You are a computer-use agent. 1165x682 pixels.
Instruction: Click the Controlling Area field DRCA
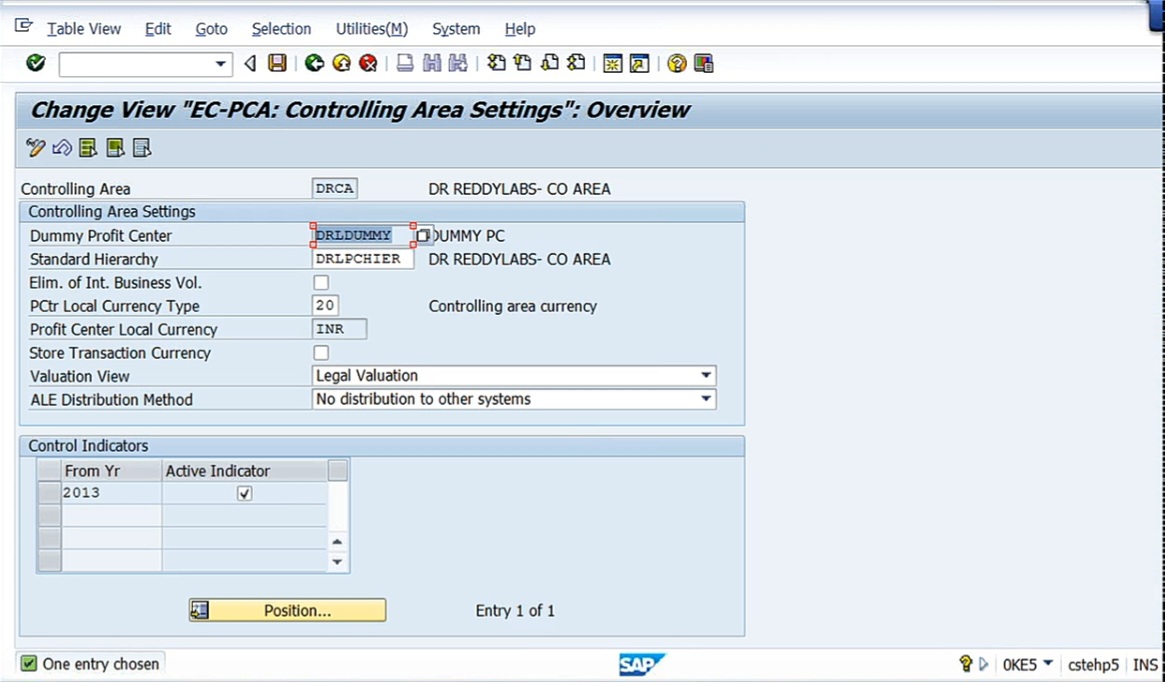(x=334, y=189)
